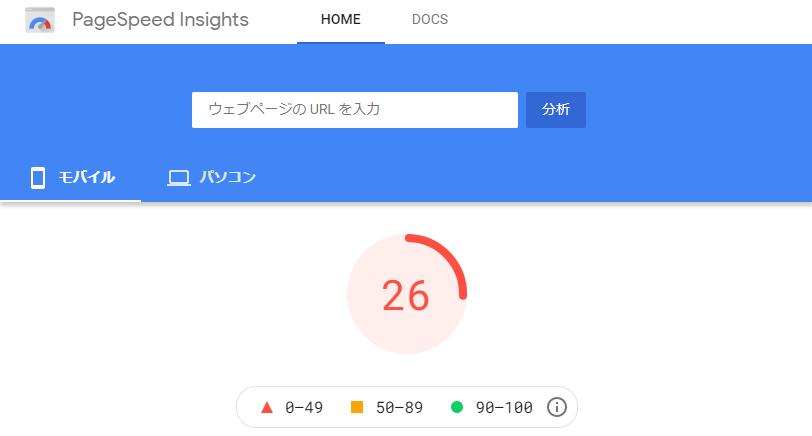Click the 50–89 range label
Viewport: 812px width, 436px height.
[399, 408]
